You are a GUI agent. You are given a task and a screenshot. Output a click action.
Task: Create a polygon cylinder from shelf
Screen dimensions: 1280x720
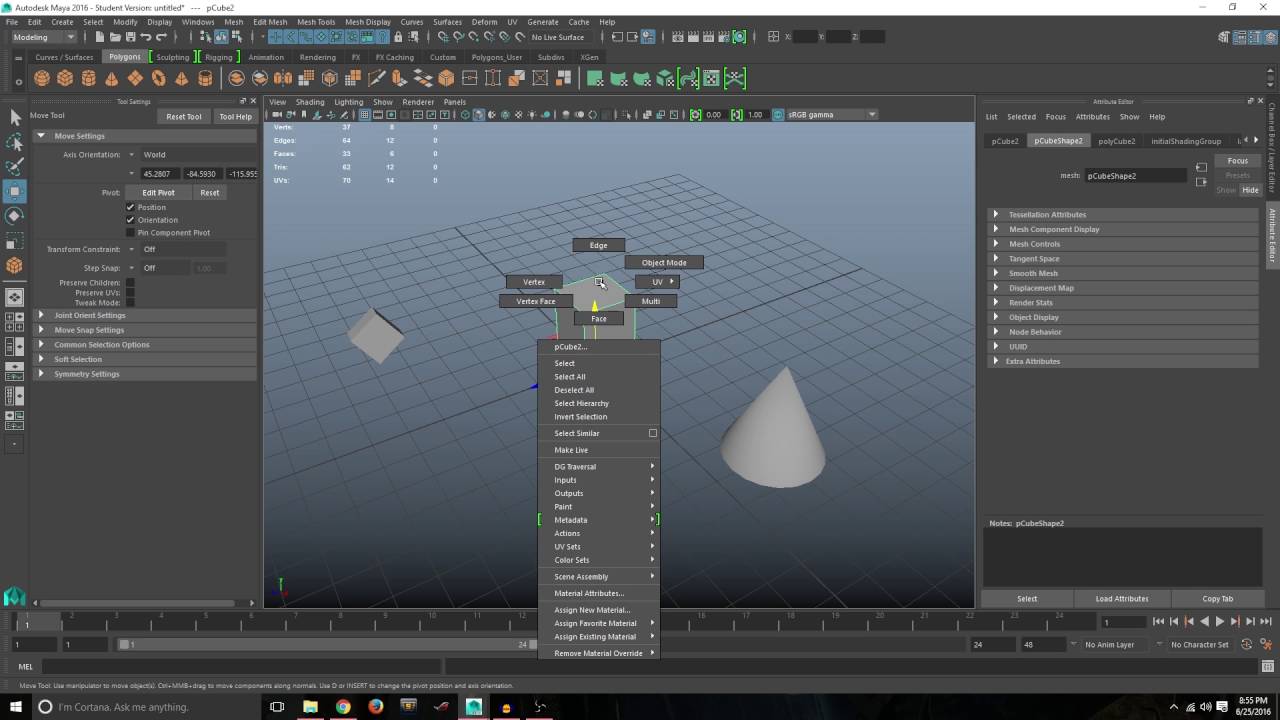pyautogui.click(x=88, y=78)
